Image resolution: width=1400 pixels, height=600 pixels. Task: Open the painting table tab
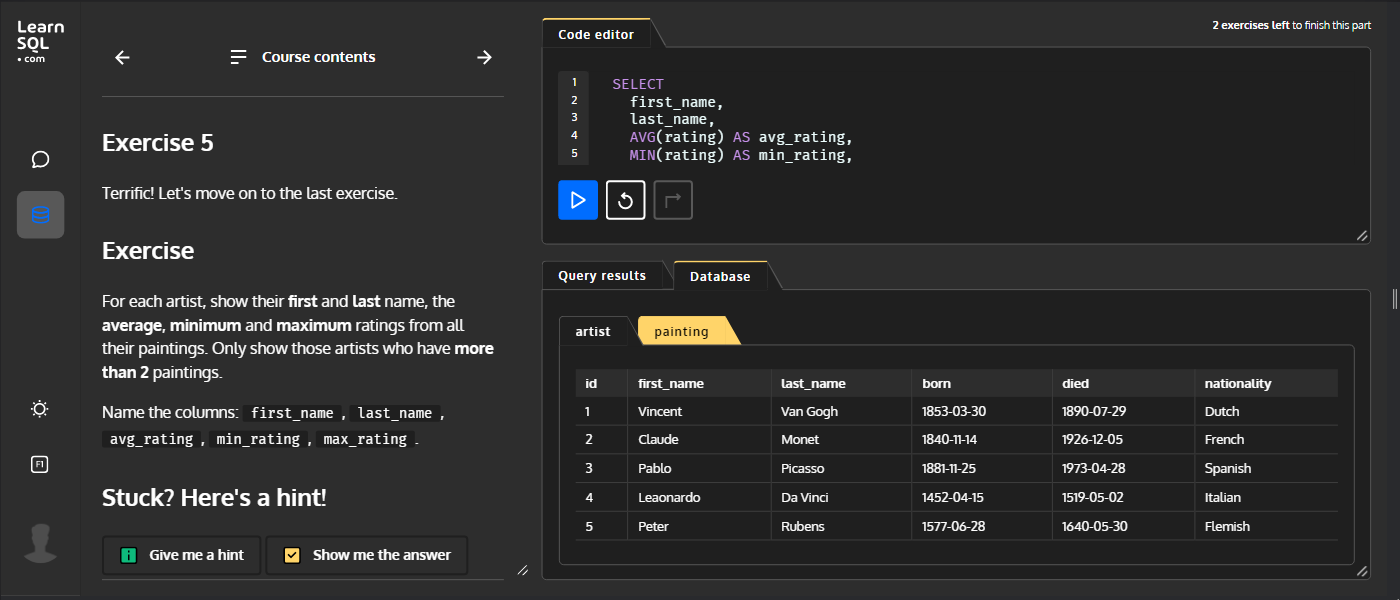coord(681,331)
